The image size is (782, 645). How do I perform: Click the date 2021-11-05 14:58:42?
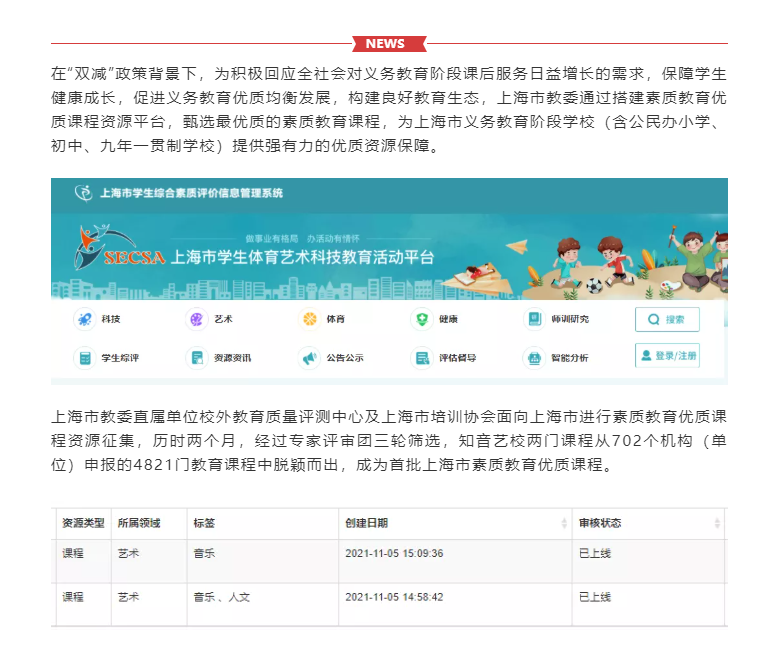394,597
